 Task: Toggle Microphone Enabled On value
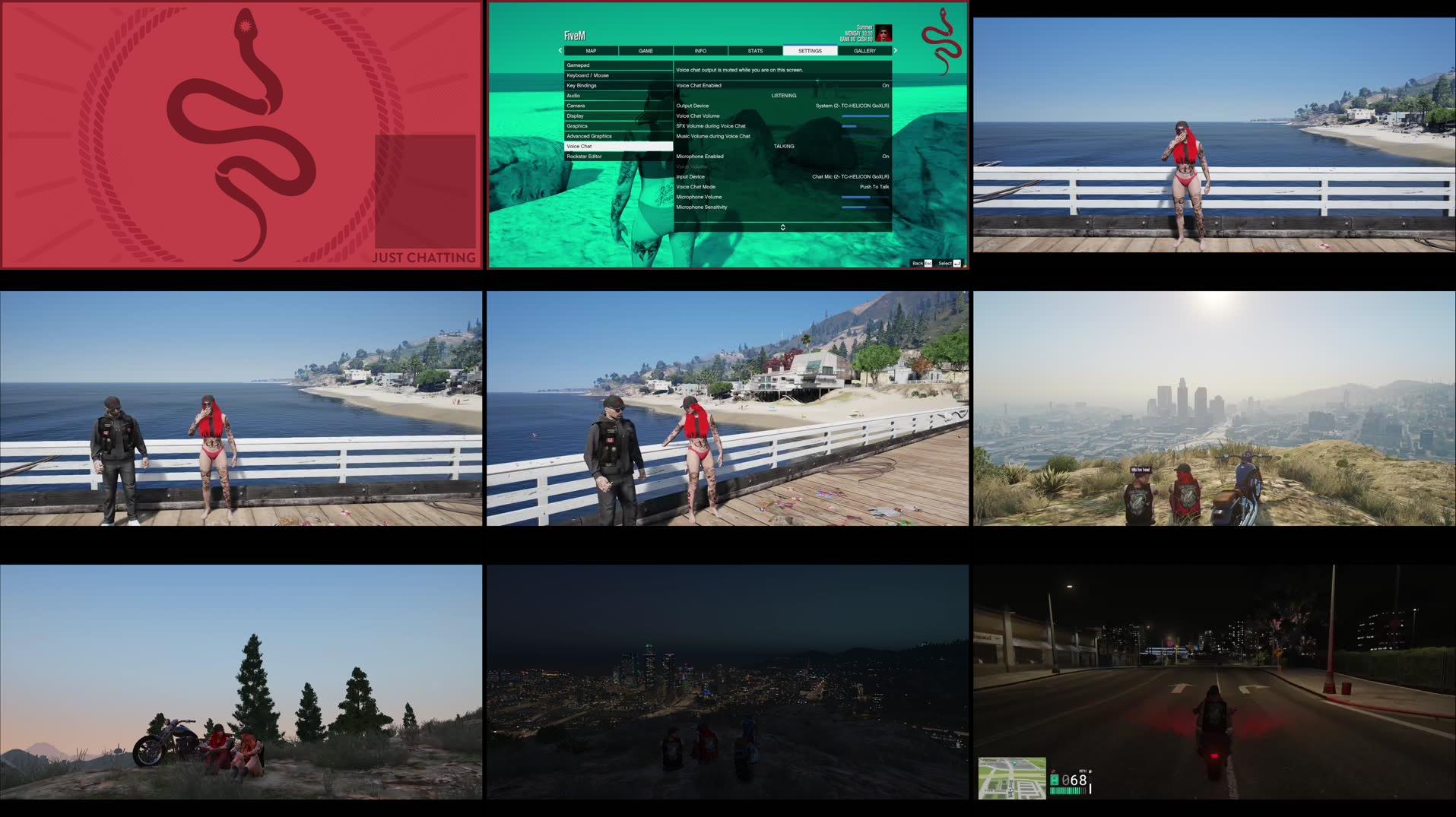pos(885,157)
